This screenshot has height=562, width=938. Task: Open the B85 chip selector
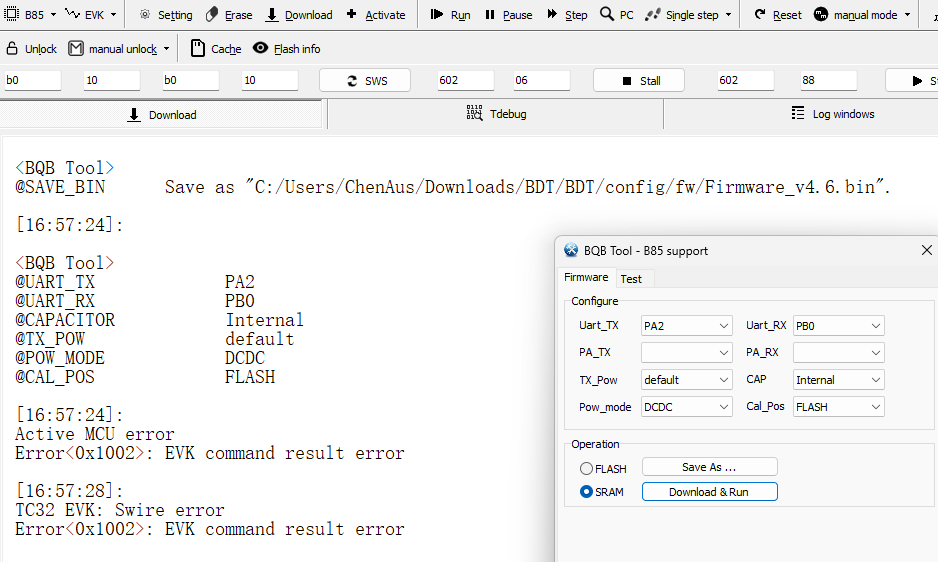[30, 14]
